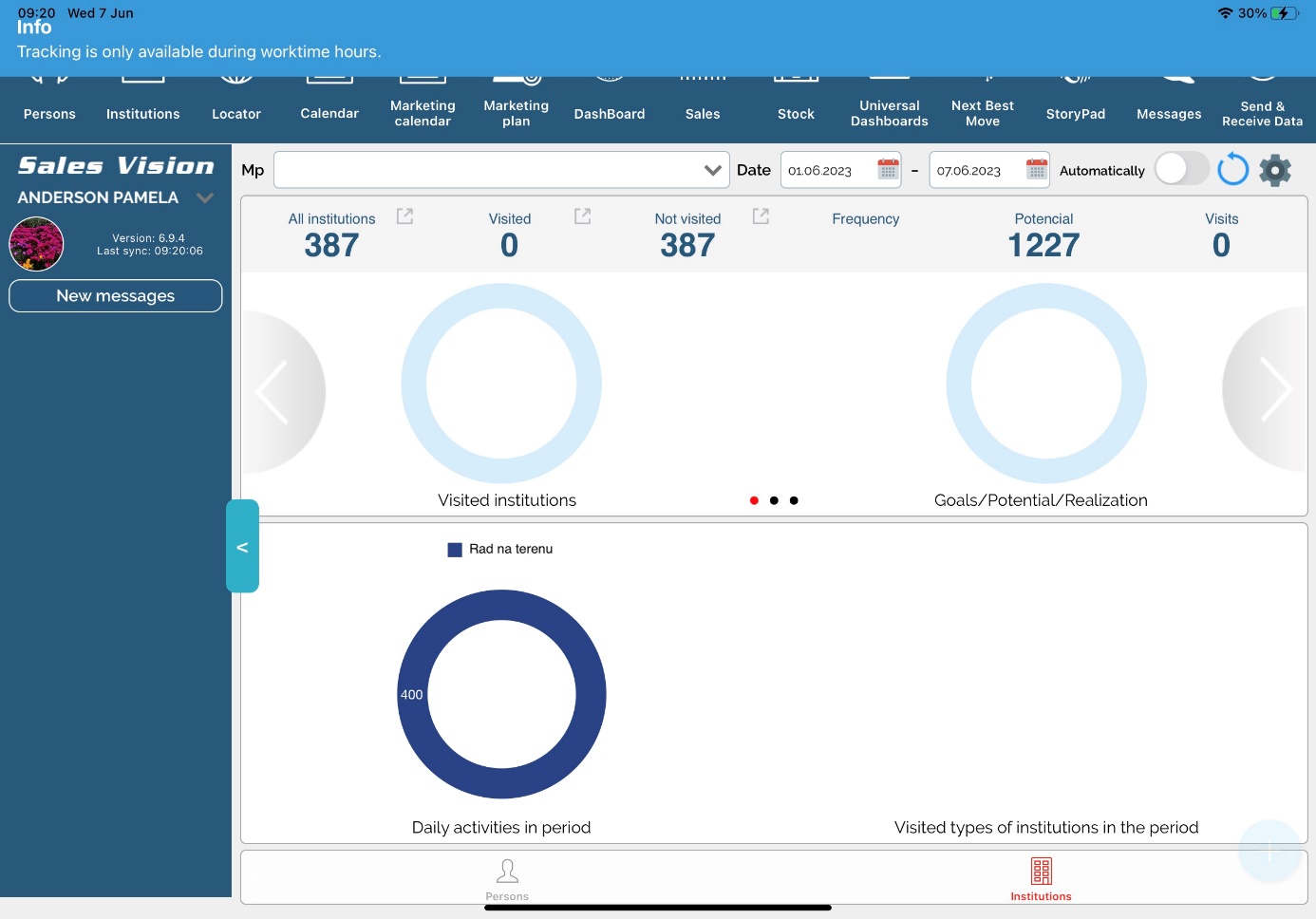Open the Not visited export icon
Viewport: 1316px width, 919px height.
click(x=761, y=216)
